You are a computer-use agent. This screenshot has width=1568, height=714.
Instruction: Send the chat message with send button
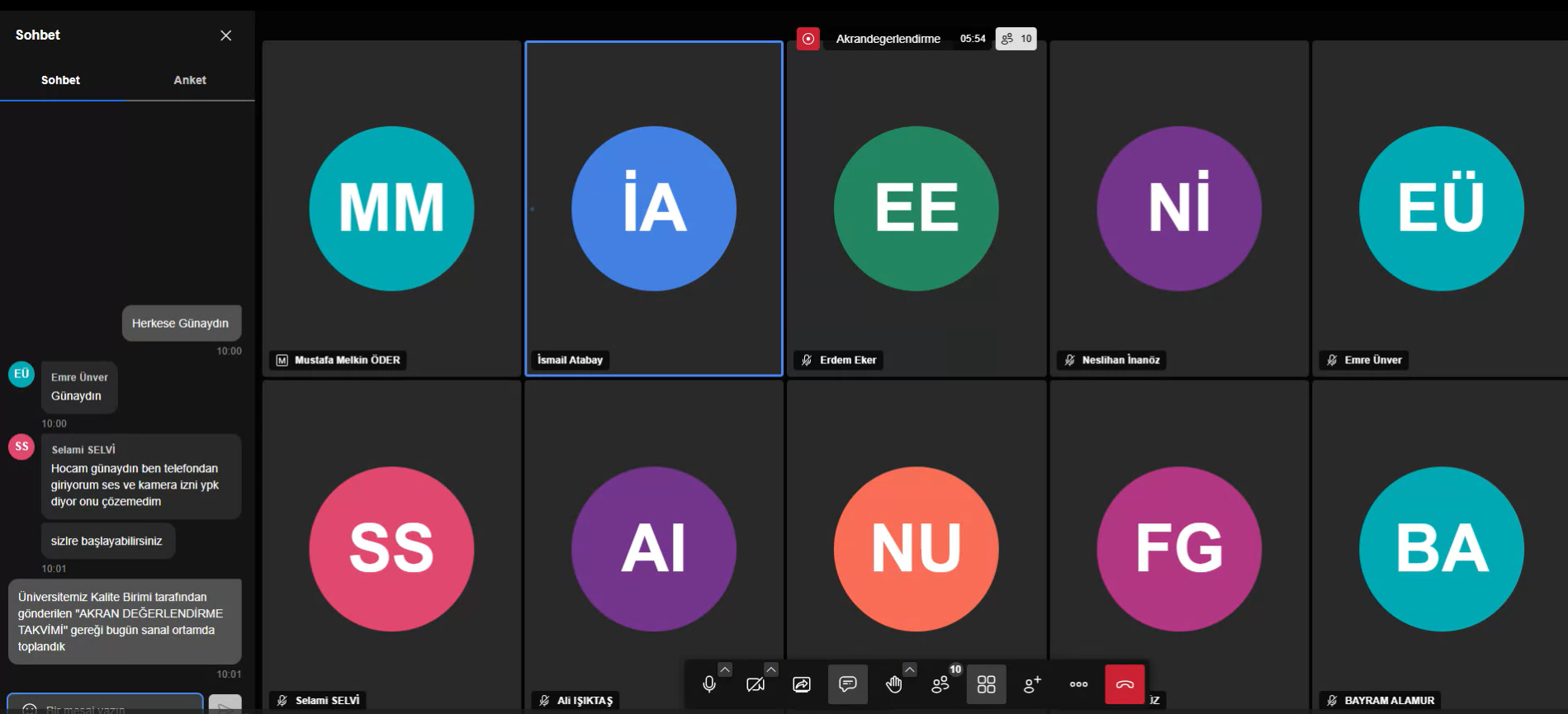pos(225,706)
